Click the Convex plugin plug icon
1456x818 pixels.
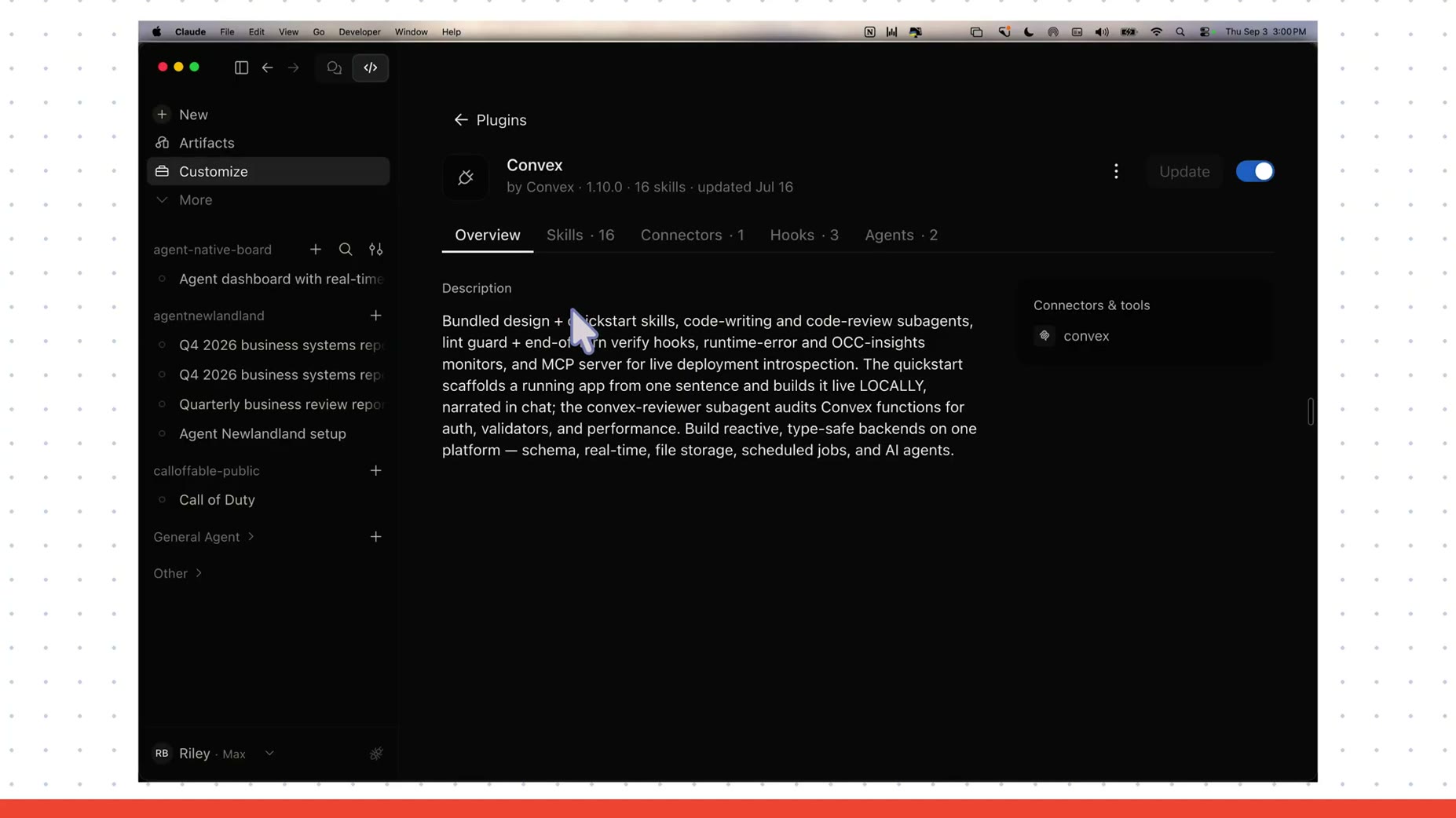(466, 177)
